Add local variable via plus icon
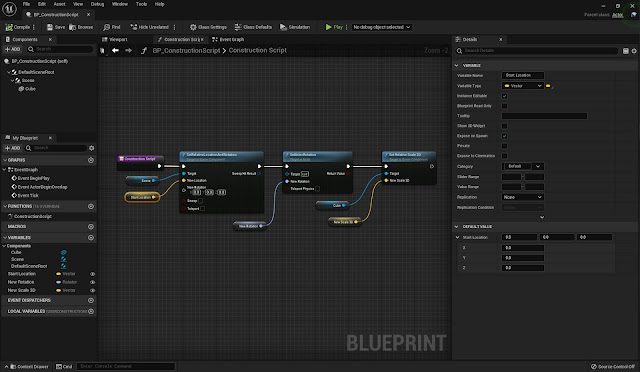640x372 pixels. click(x=91, y=311)
